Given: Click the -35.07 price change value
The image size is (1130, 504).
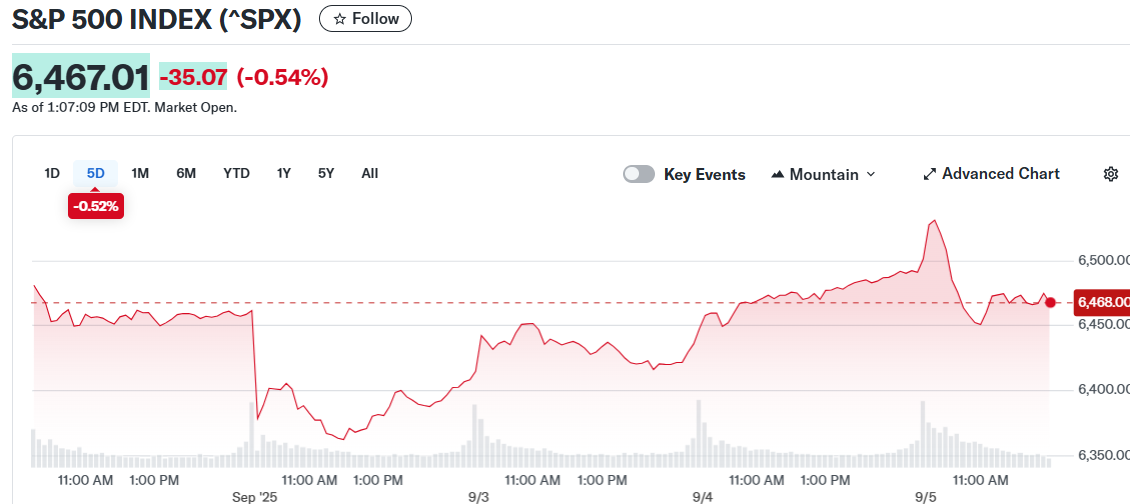Looking at the screenshot, I should (193, 76).
